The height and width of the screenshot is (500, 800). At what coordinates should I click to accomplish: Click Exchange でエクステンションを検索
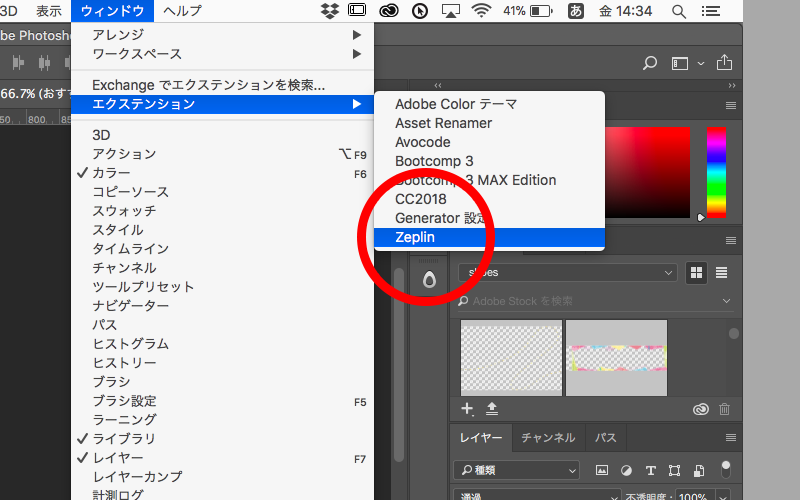pos(223,85)
